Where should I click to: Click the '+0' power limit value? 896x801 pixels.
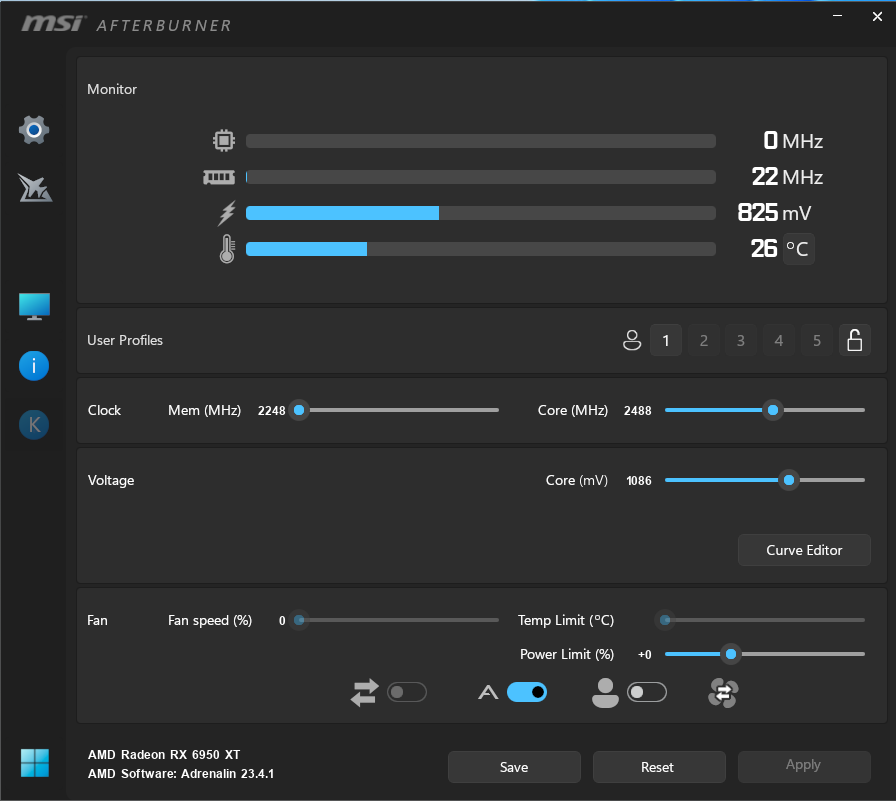[x=645, y=655]
